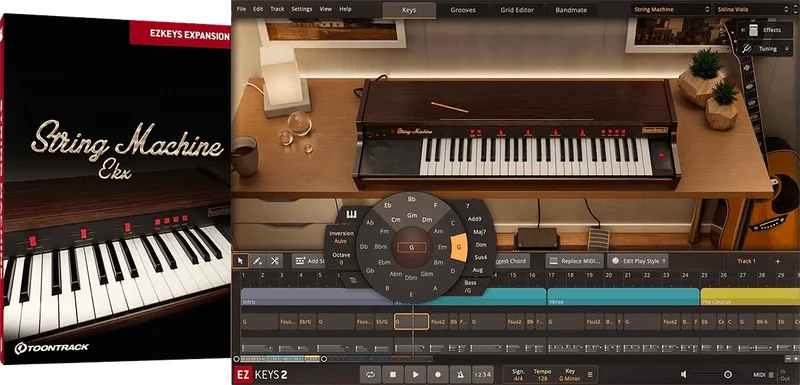
Task: Open the File menu
Action: coord(241,9)
